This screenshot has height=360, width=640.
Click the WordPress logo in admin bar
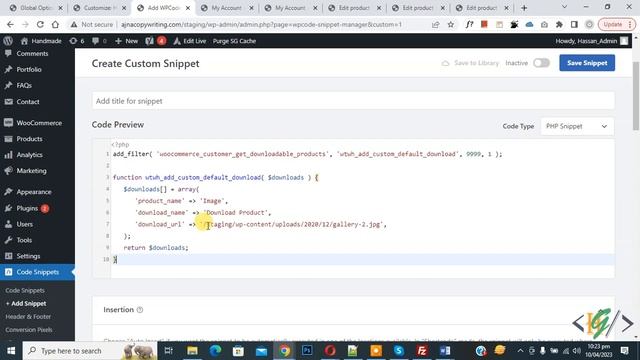(x=8, y=41)
